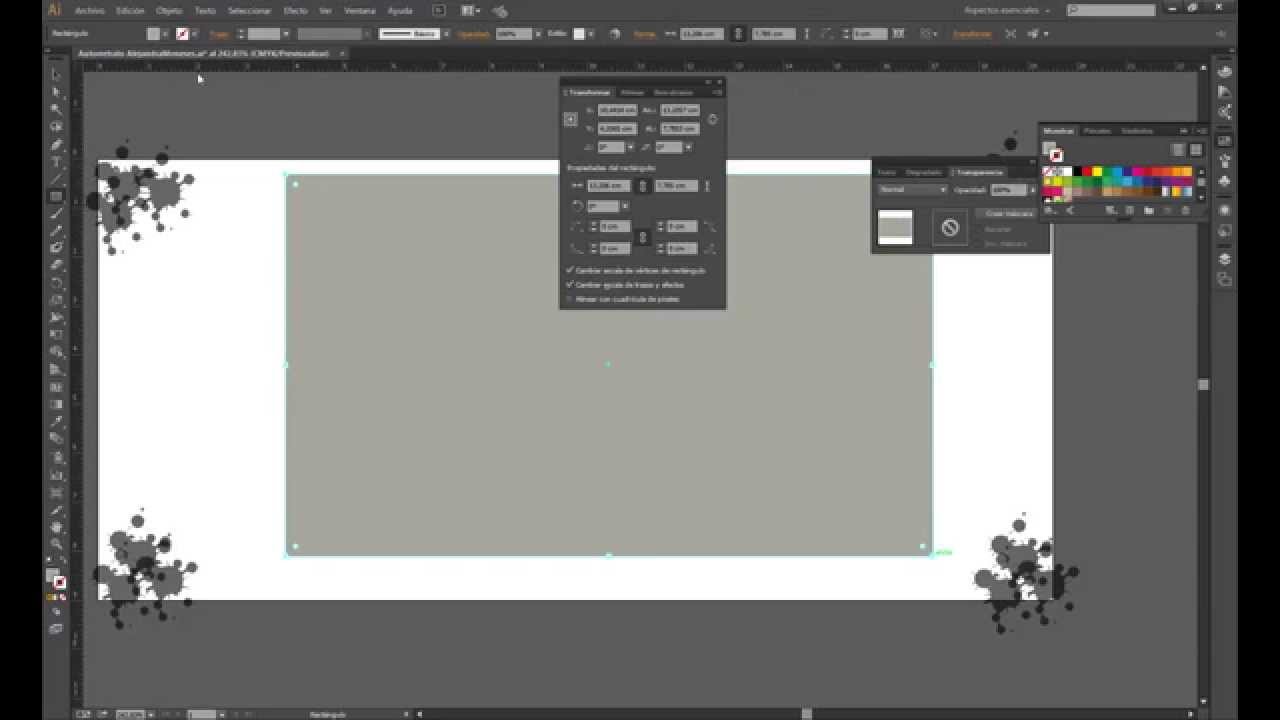Screen dimensions: 1280x720
Task: Open the fill color dropdown in control bar
Action: [166, 33]
